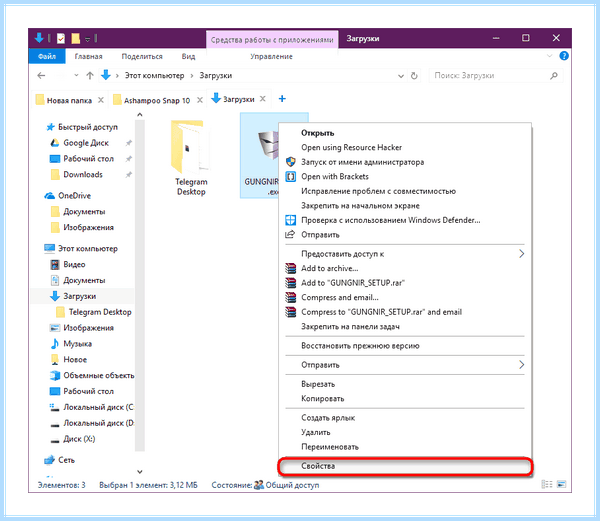Click the New folder quick access icon
Screen dimensions: 600x521
coord(76,38)
